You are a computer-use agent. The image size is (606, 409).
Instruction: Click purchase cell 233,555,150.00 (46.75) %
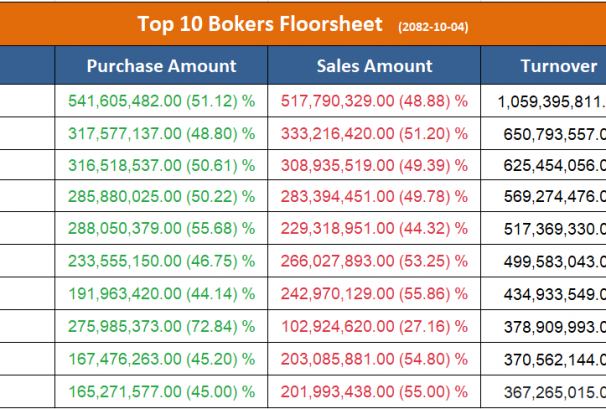(161, 260)
